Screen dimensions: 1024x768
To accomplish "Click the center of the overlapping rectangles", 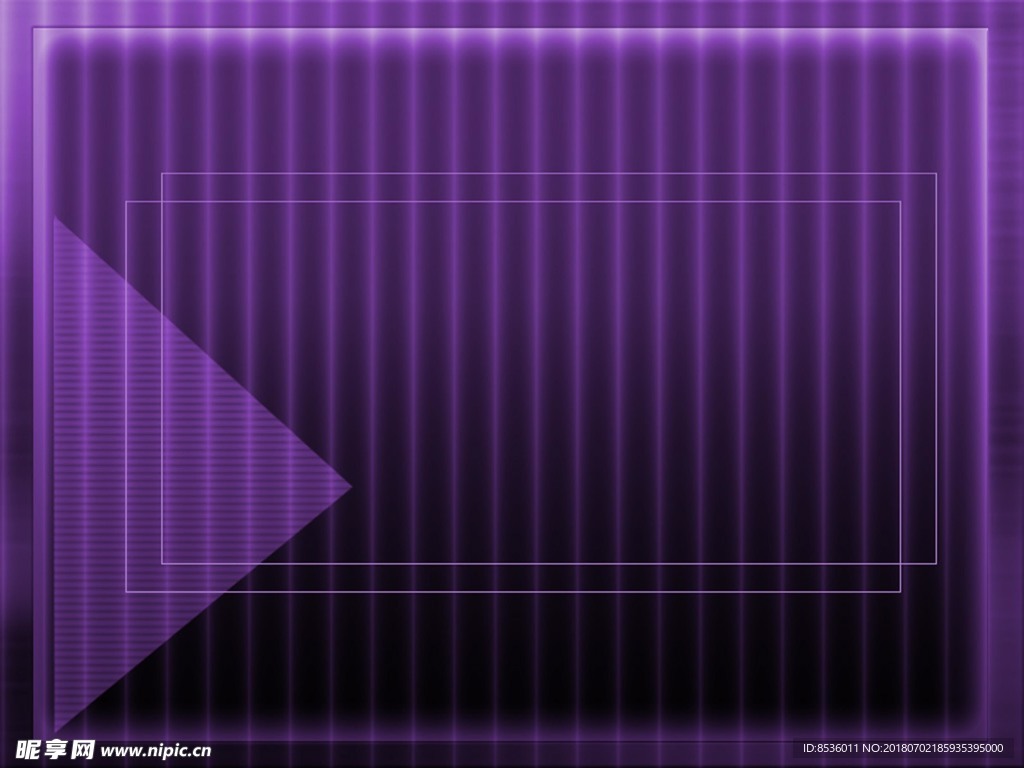I will click(x=531, y=383).
